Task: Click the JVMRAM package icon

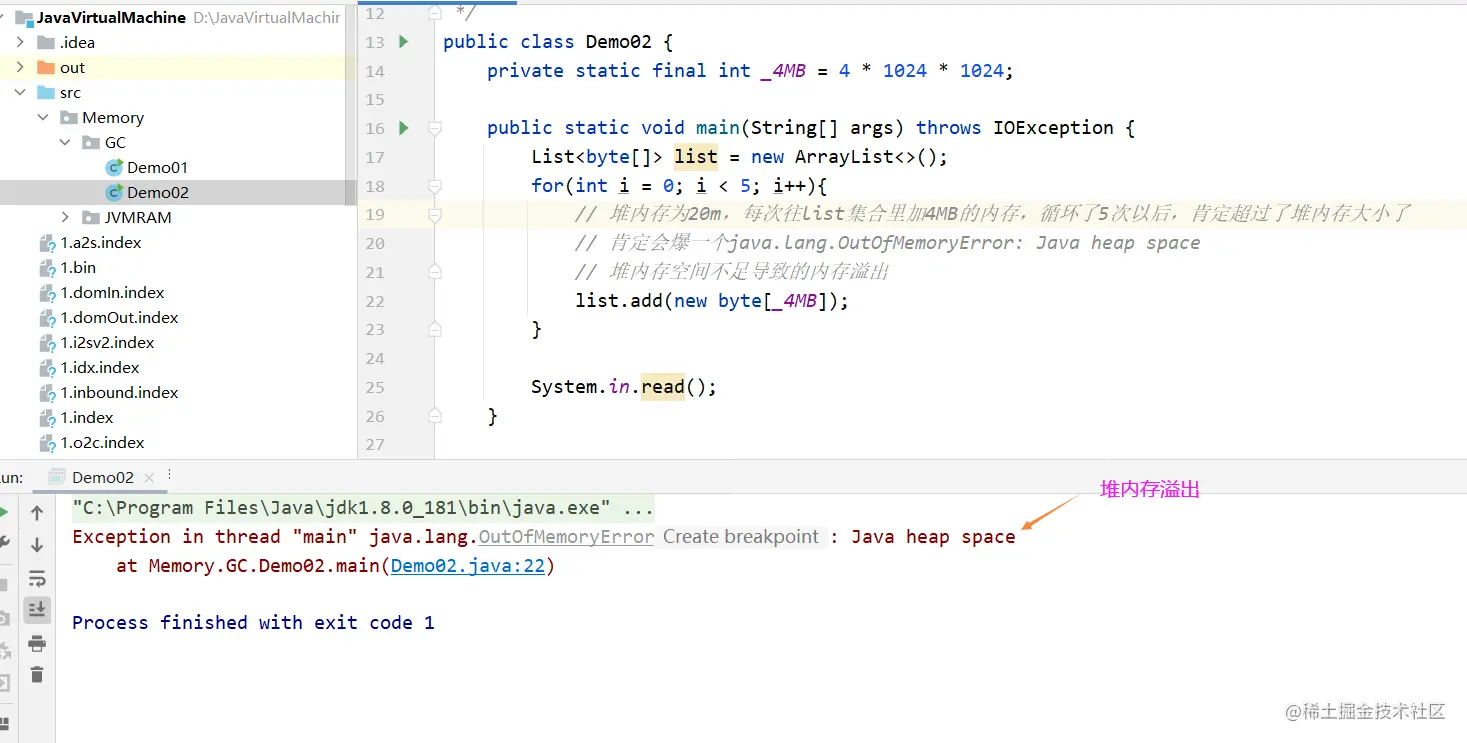Action: point(91,218)
